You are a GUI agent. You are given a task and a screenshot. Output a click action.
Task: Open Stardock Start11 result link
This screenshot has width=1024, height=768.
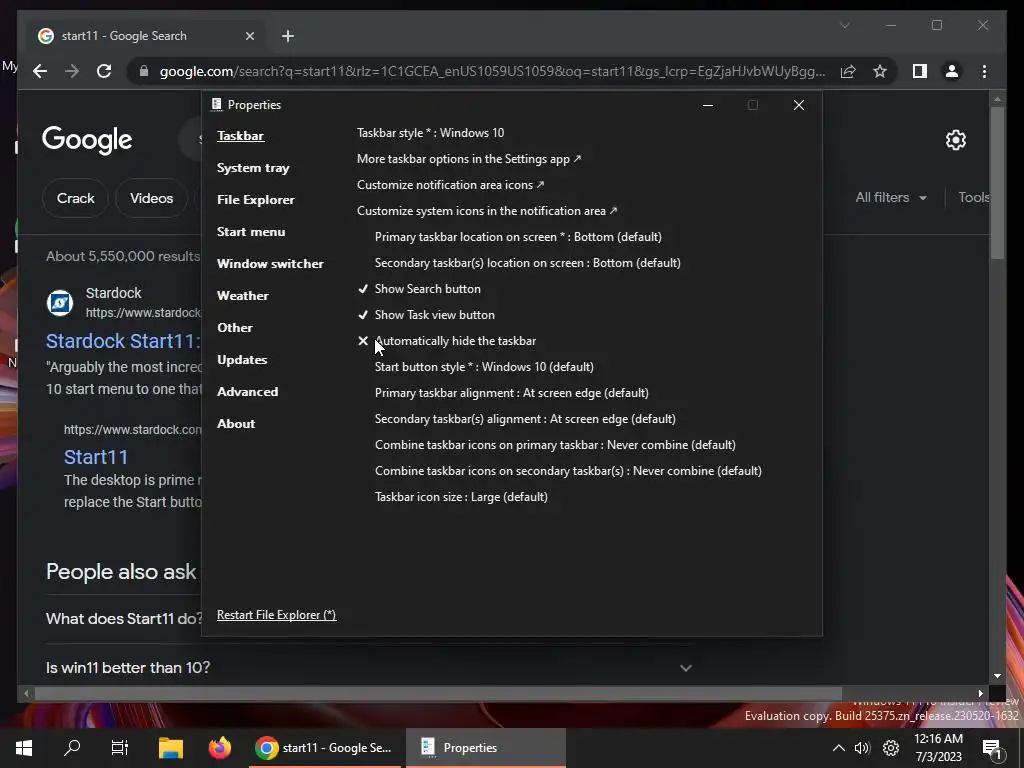[123, 341]
